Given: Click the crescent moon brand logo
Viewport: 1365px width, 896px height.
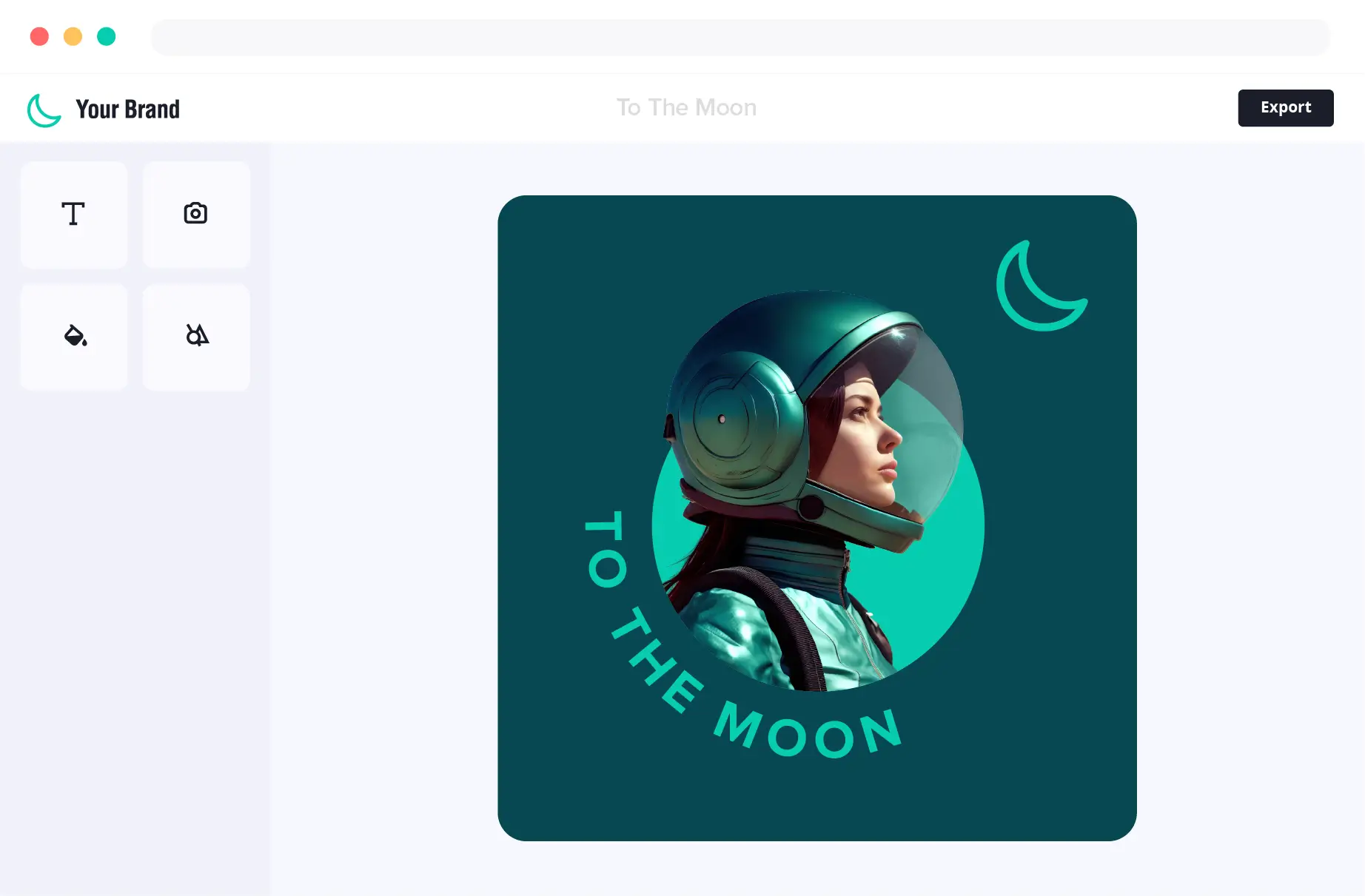Looking at the screenshot, I should click(x=44, y=110).
